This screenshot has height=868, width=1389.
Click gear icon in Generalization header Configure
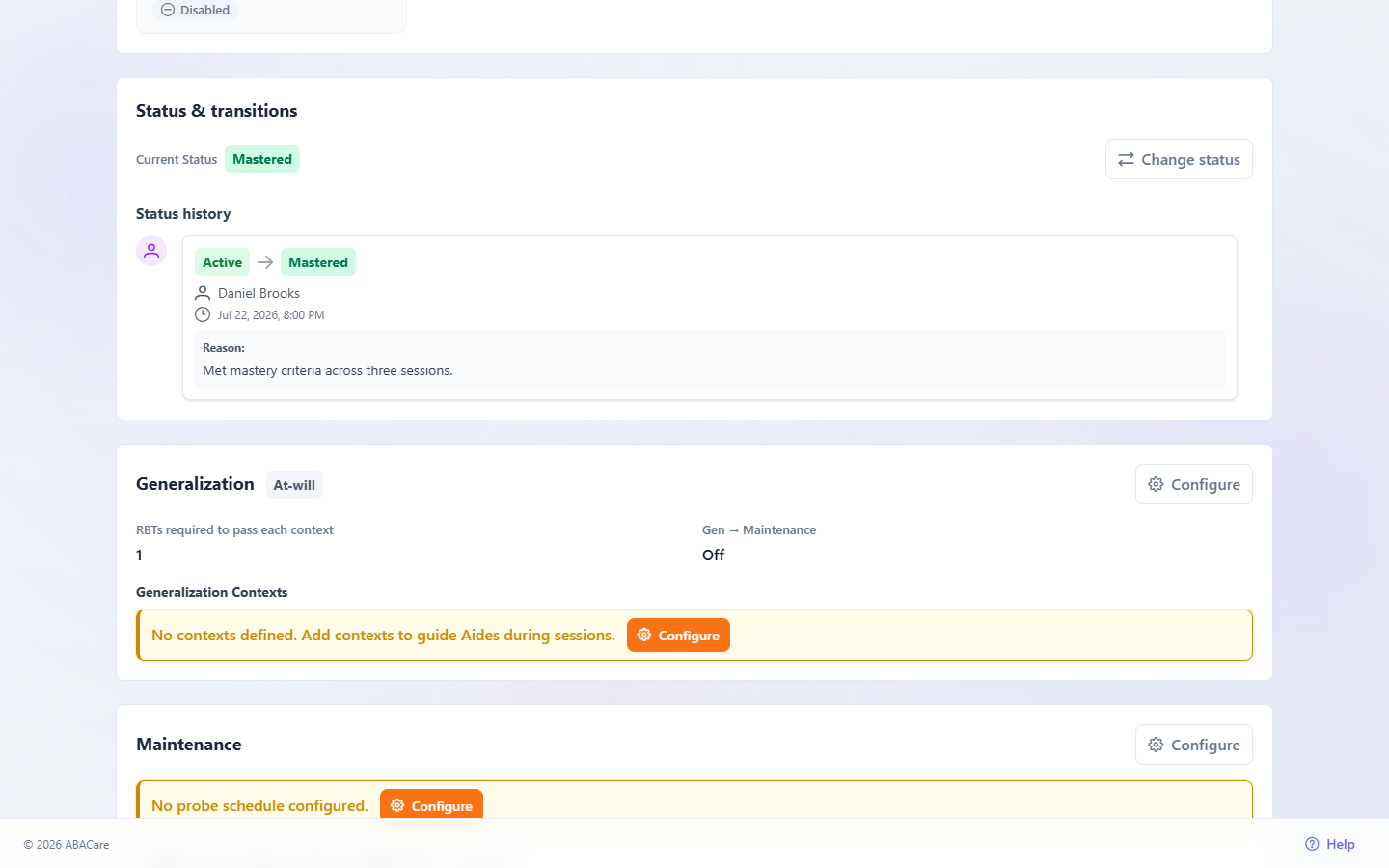pos(1156,484)
